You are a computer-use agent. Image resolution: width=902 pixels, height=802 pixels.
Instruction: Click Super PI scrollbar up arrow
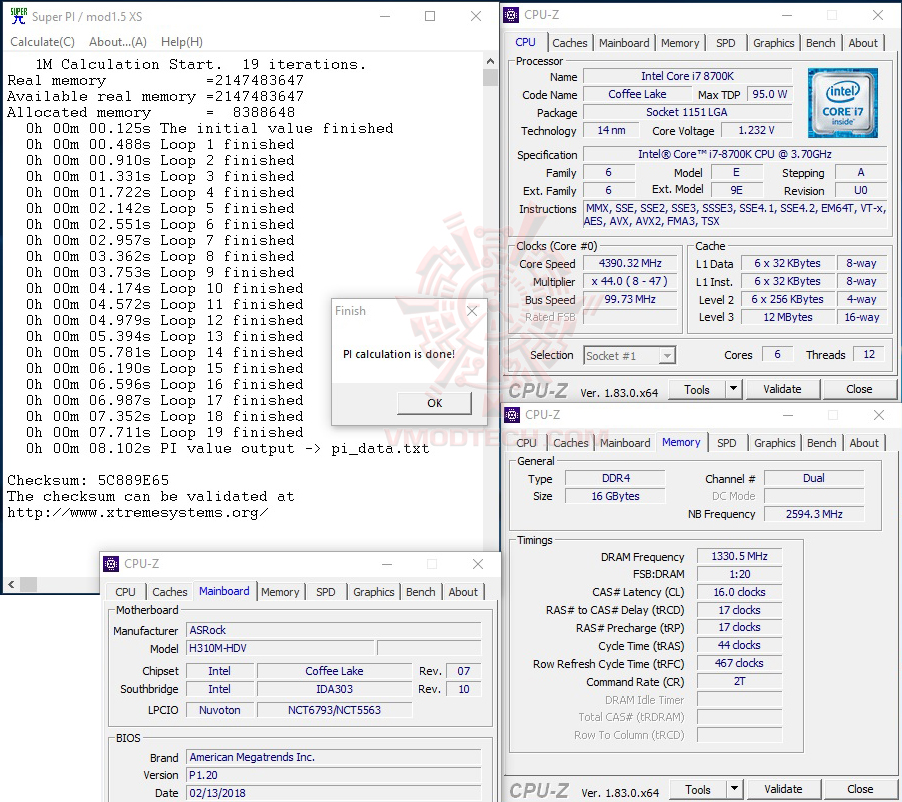point(490,61)
